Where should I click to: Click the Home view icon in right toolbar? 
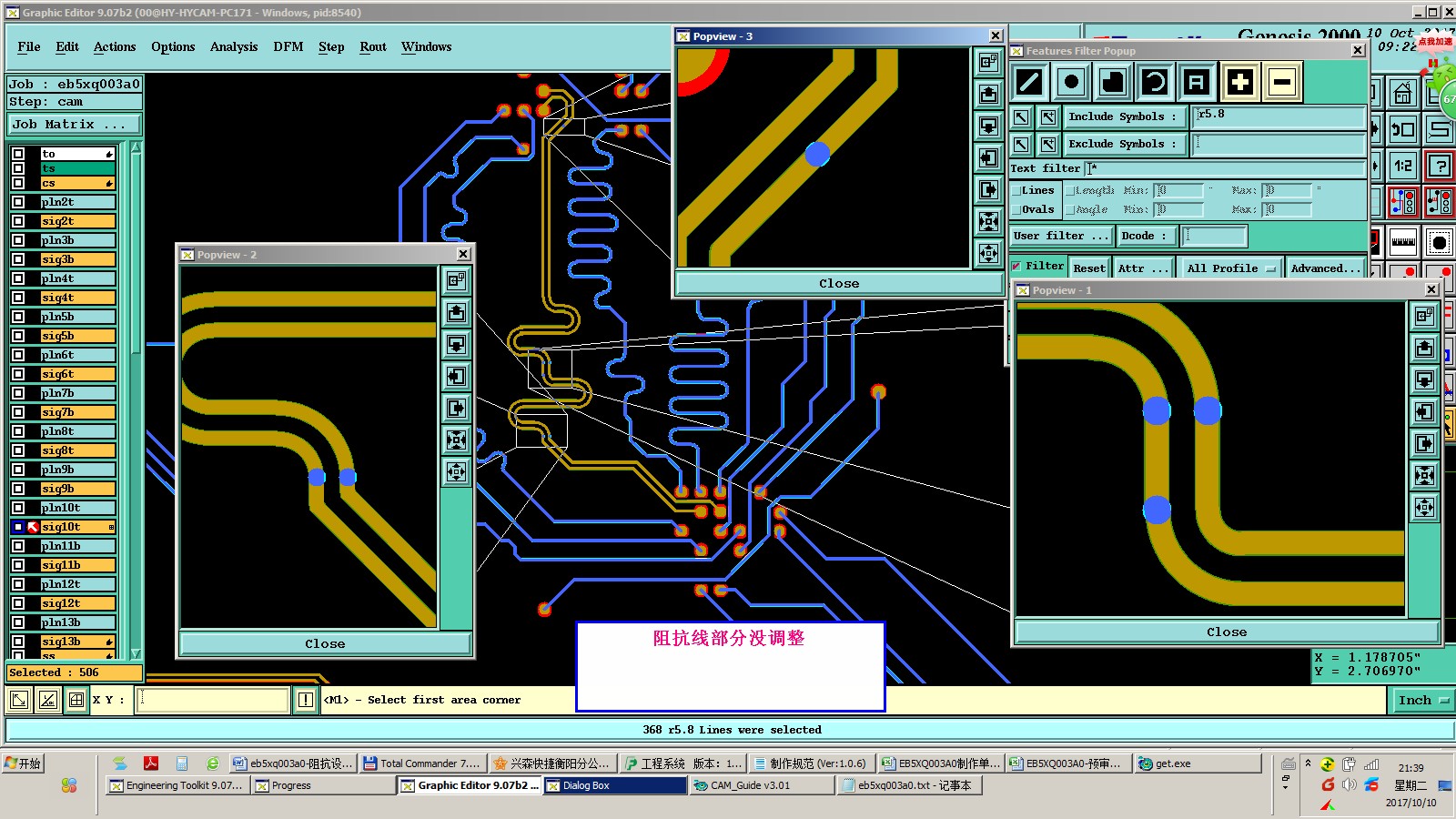tap(1402, 93)
